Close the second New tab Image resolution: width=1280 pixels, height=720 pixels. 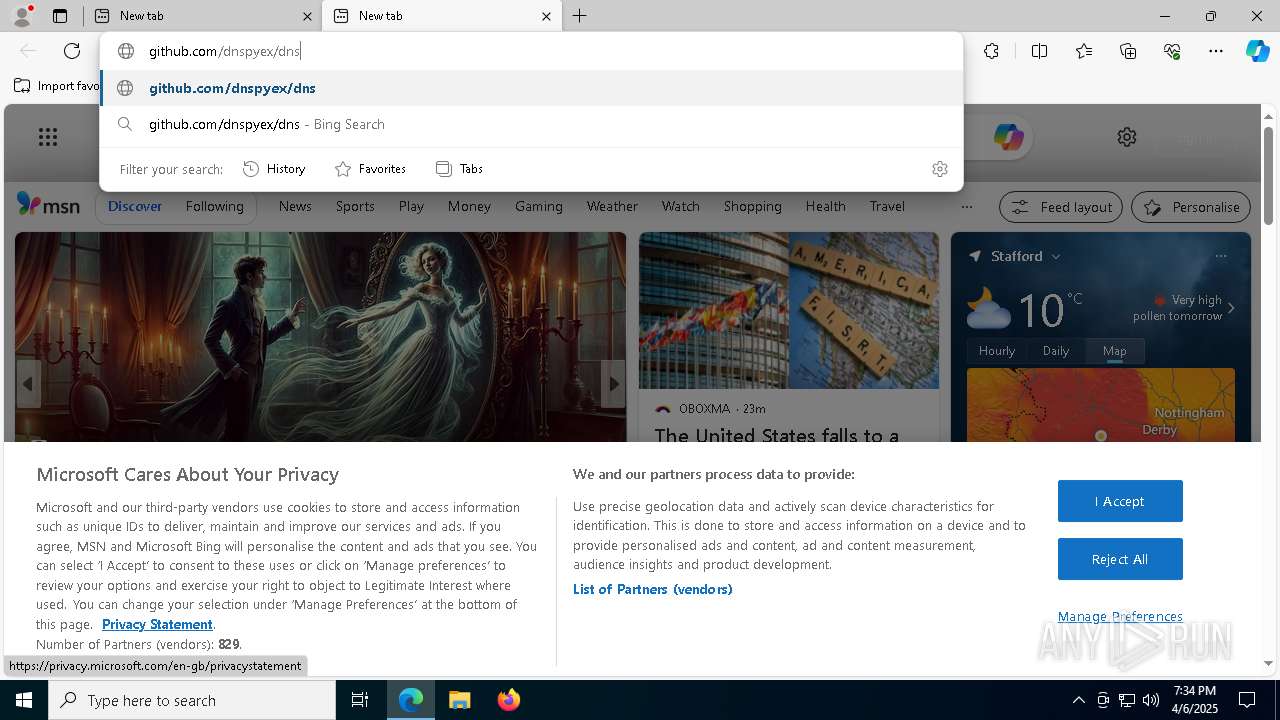[x=546, y=16]
